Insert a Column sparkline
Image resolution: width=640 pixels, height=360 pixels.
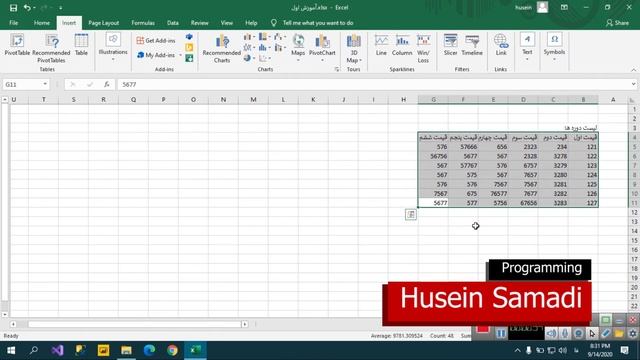(402, 45)
